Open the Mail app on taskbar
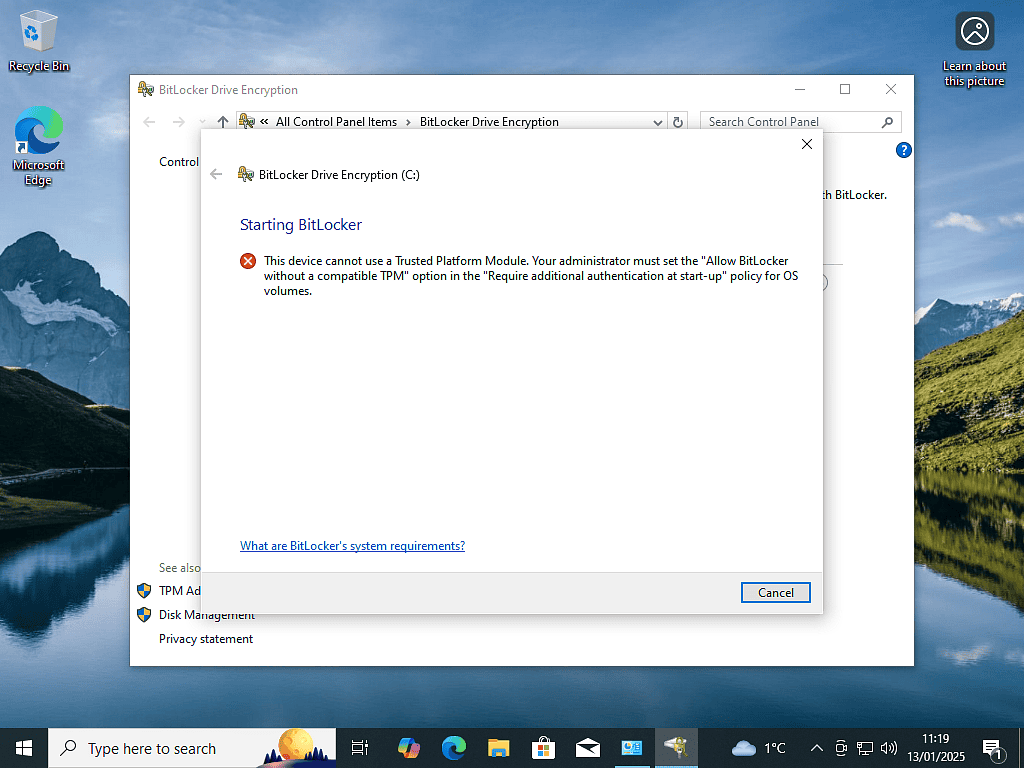The height and width of the screenshot is (768, 1024). 587,747
